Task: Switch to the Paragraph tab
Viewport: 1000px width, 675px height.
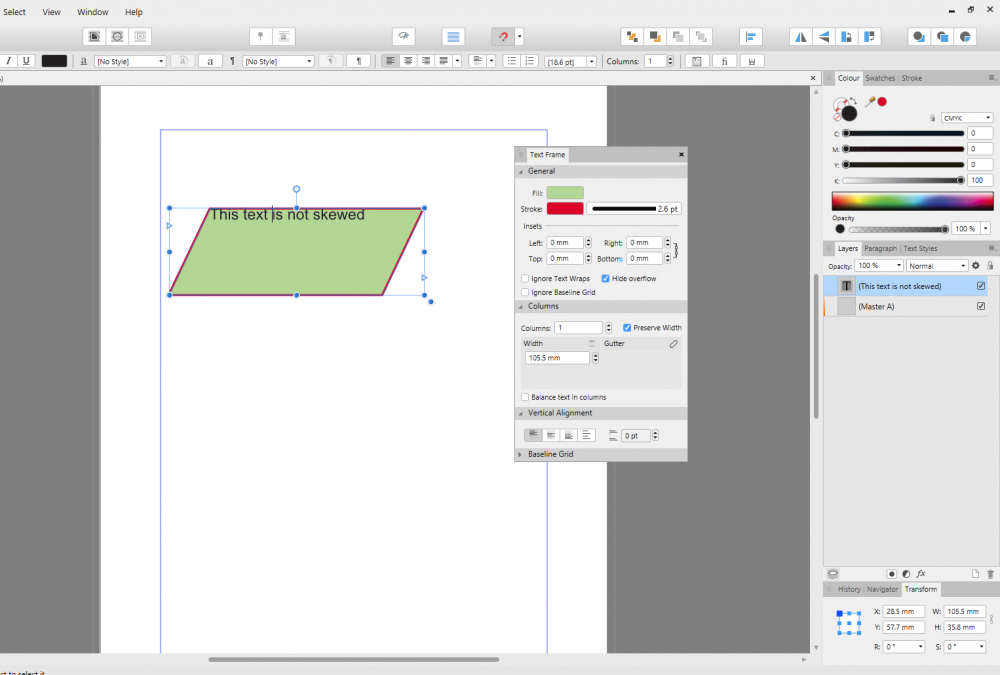Action: [x=879, y=248]
